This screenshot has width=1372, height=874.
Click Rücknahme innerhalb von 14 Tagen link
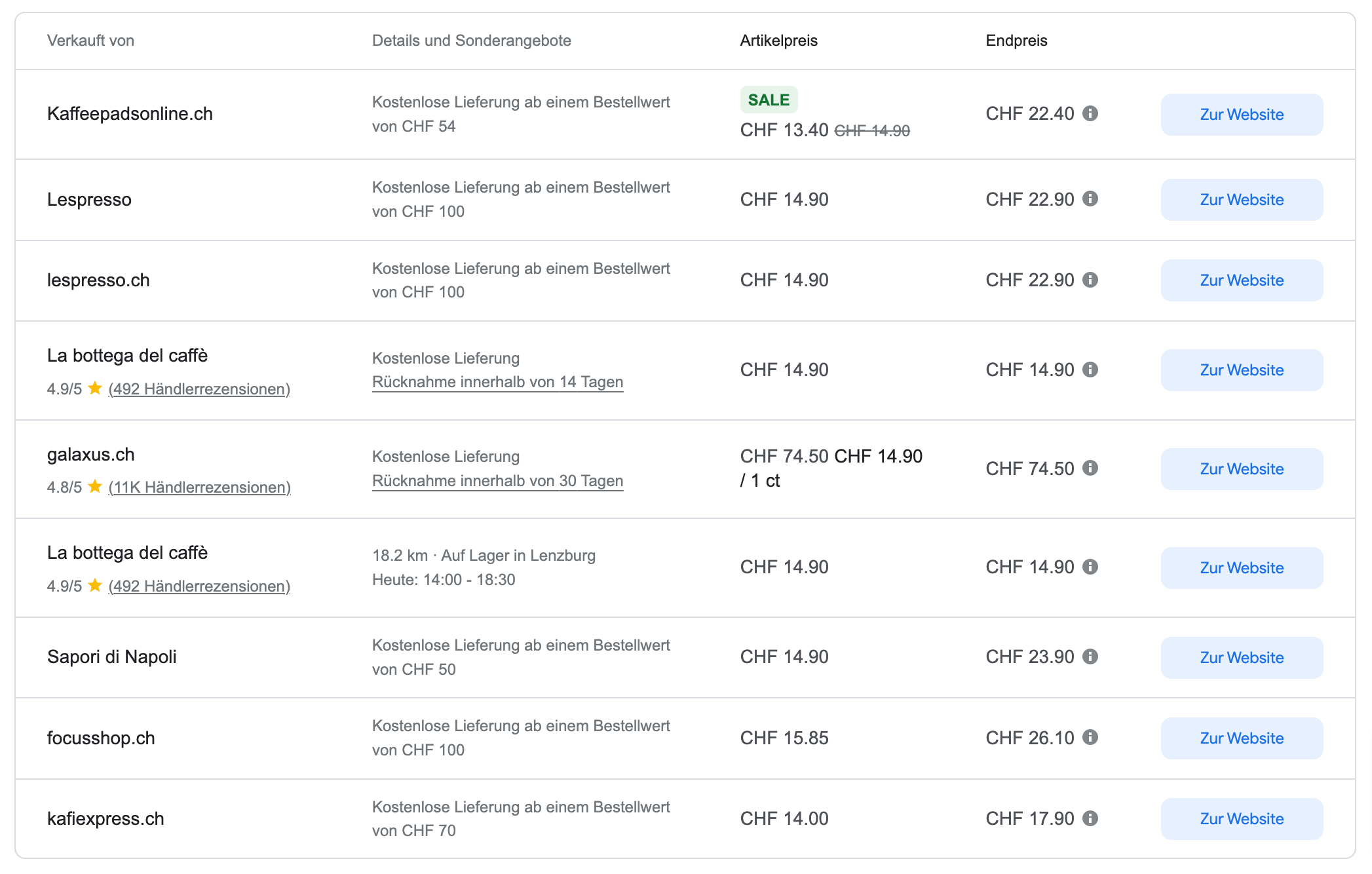(x=497, y=382)
